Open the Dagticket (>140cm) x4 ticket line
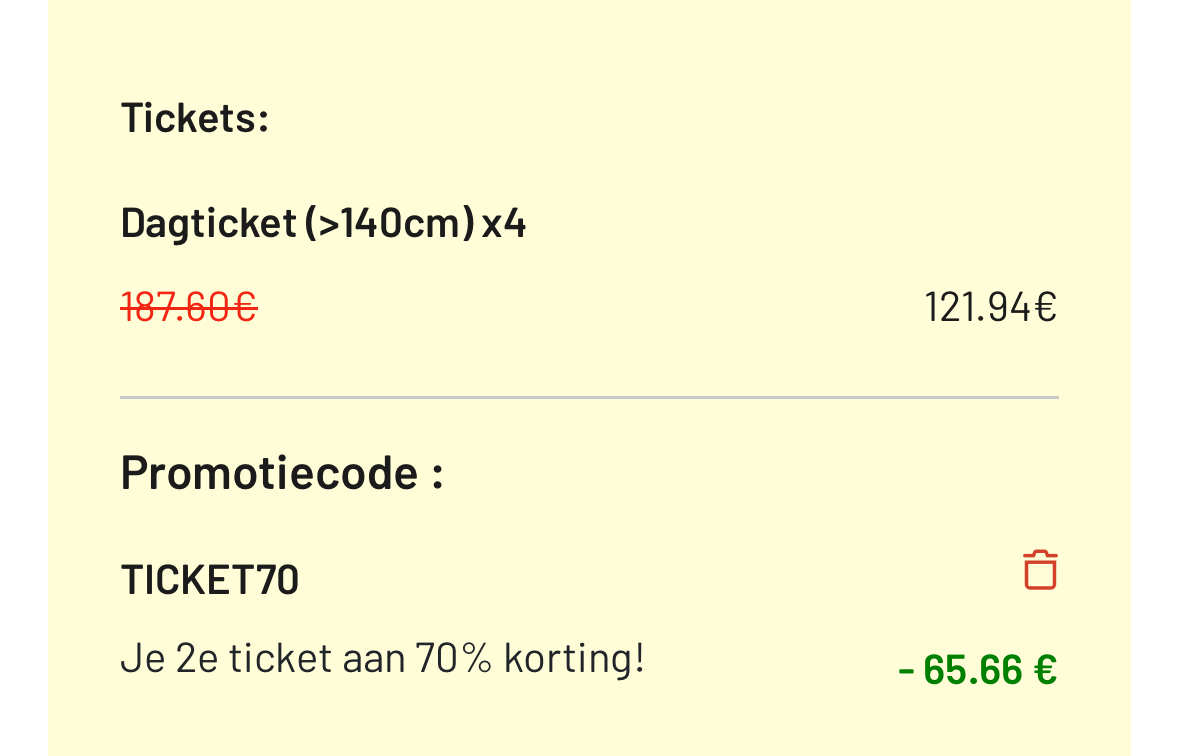The height and width of the screenshot is (756, 1179). [322, 222]
